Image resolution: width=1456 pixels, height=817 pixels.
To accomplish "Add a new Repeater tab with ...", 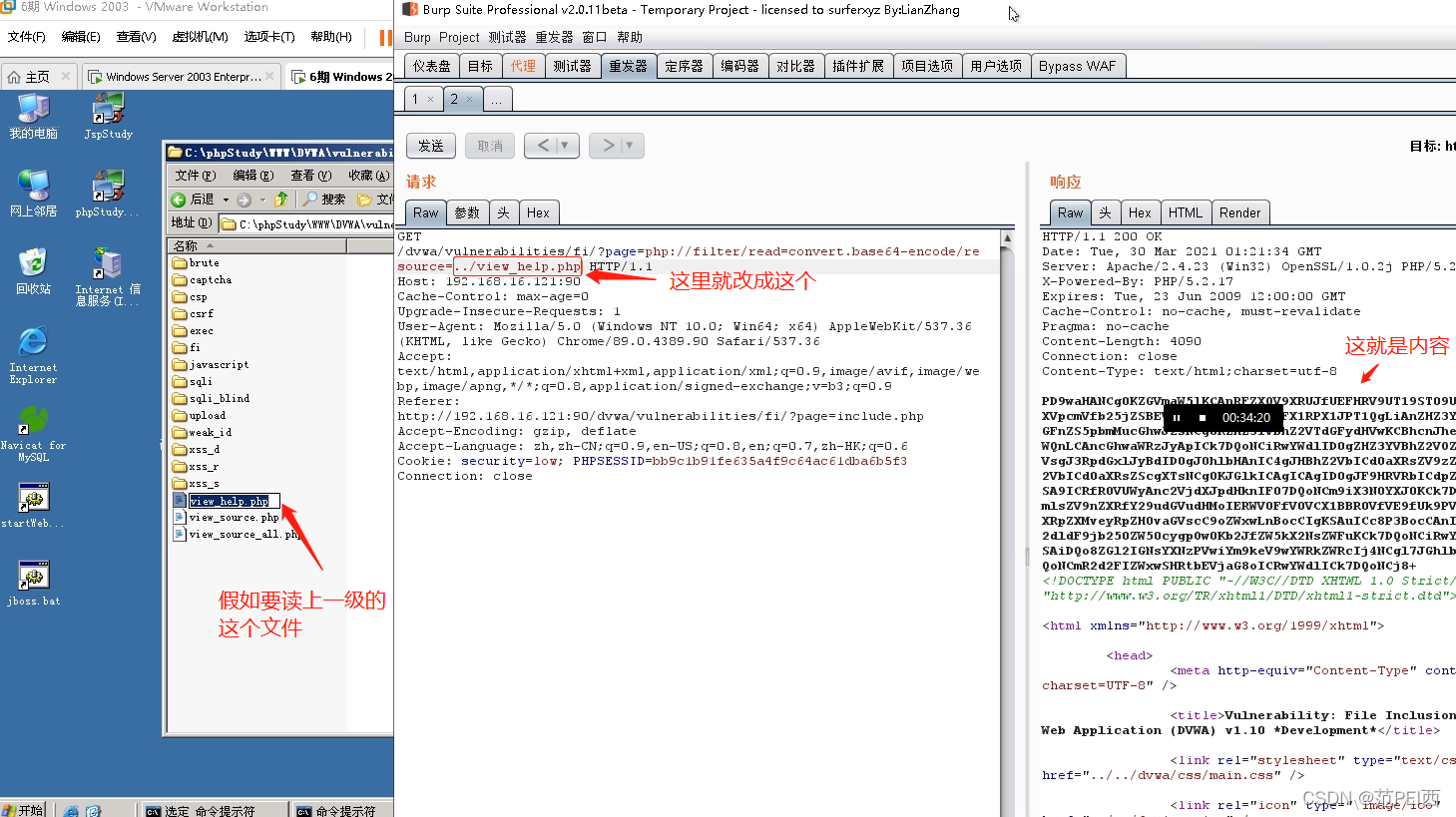I will (496, 99).
